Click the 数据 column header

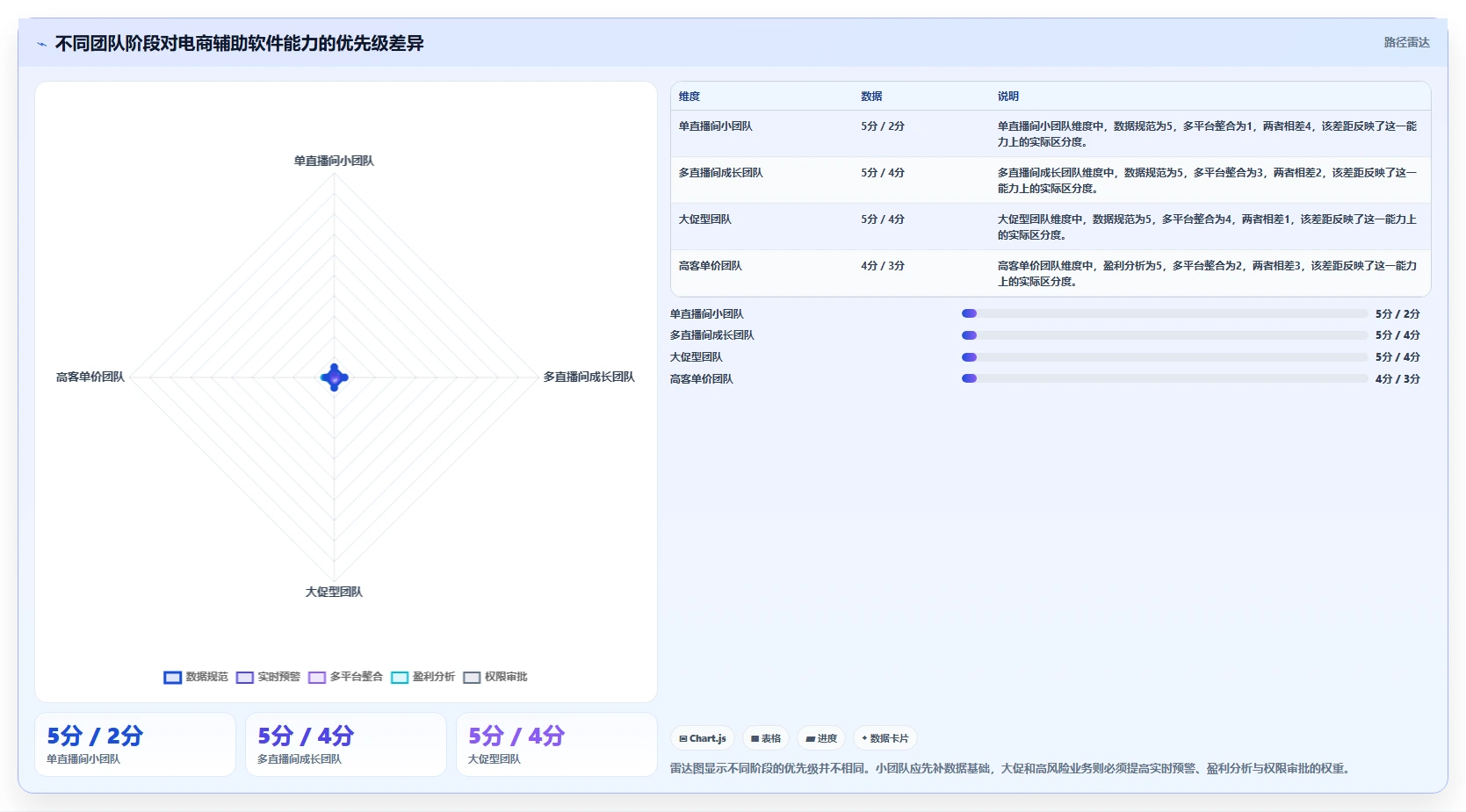click(x=871, y=97)
